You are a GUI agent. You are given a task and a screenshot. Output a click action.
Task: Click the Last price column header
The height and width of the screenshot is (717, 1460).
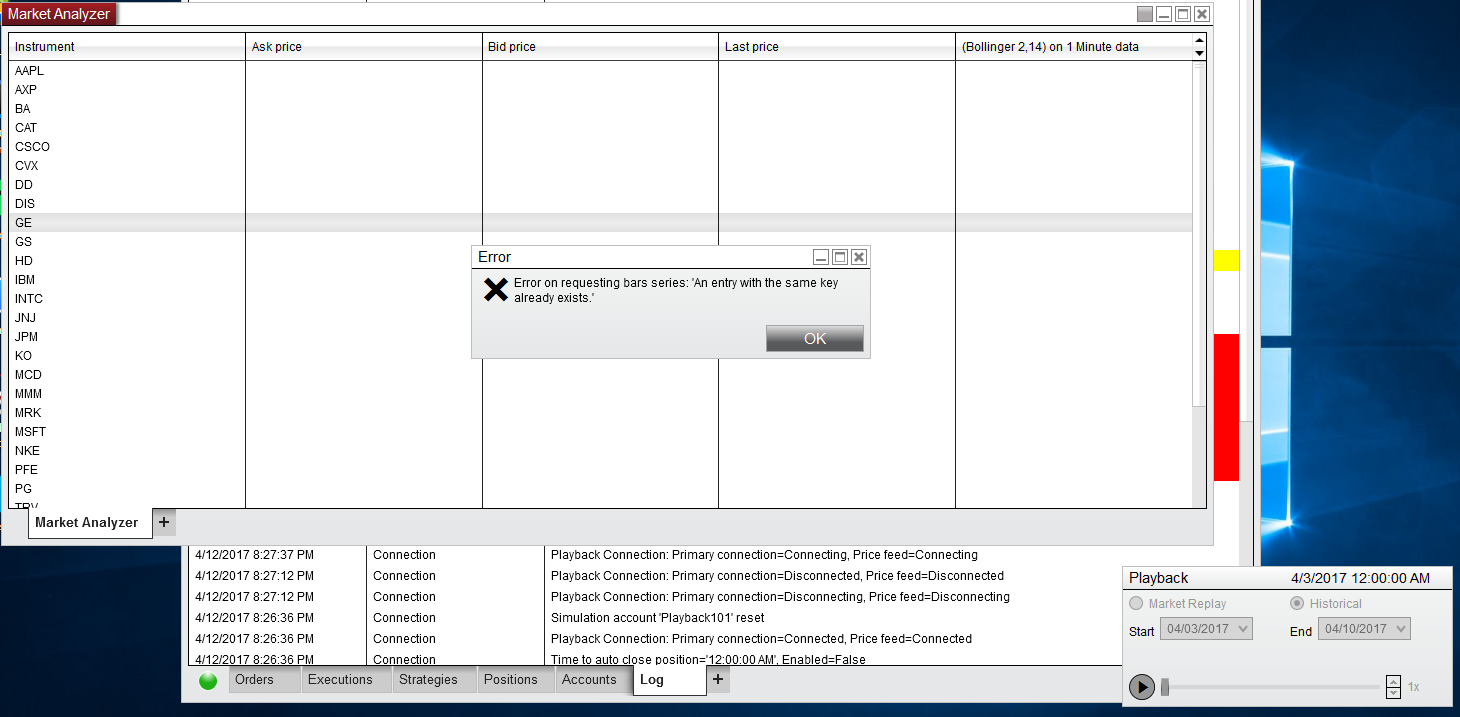coord(837,47)
